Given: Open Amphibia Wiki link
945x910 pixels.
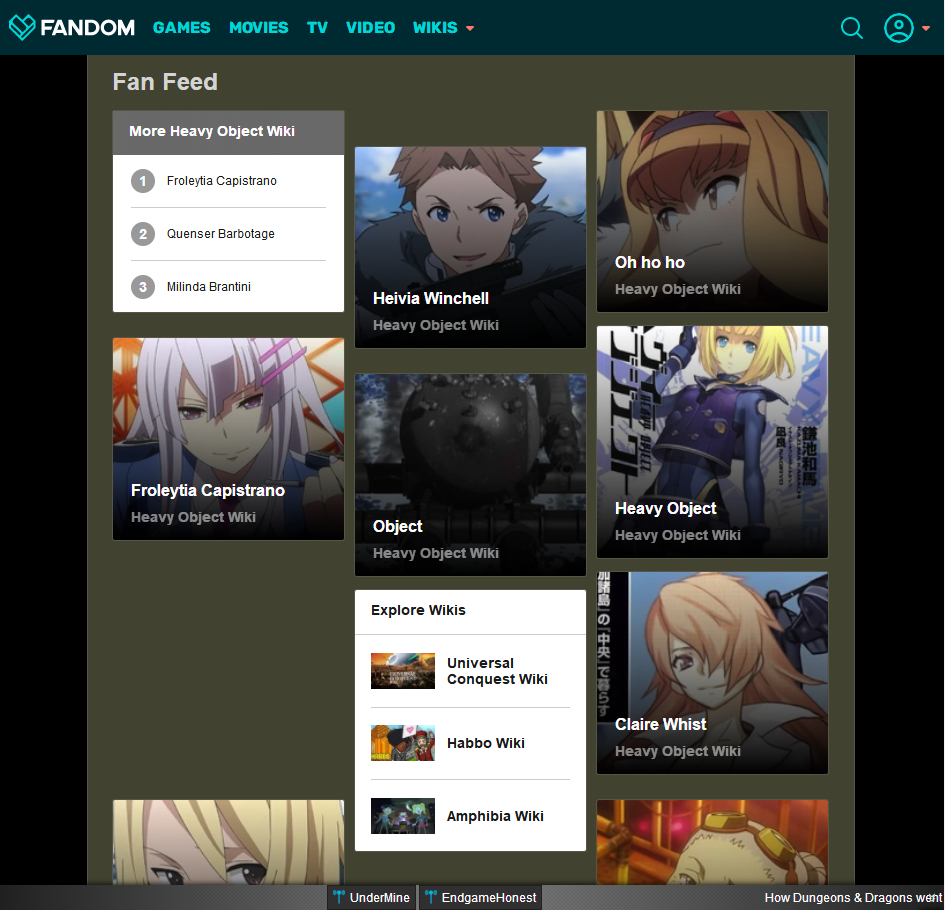Looking at the screenshot, I should 495,816.
